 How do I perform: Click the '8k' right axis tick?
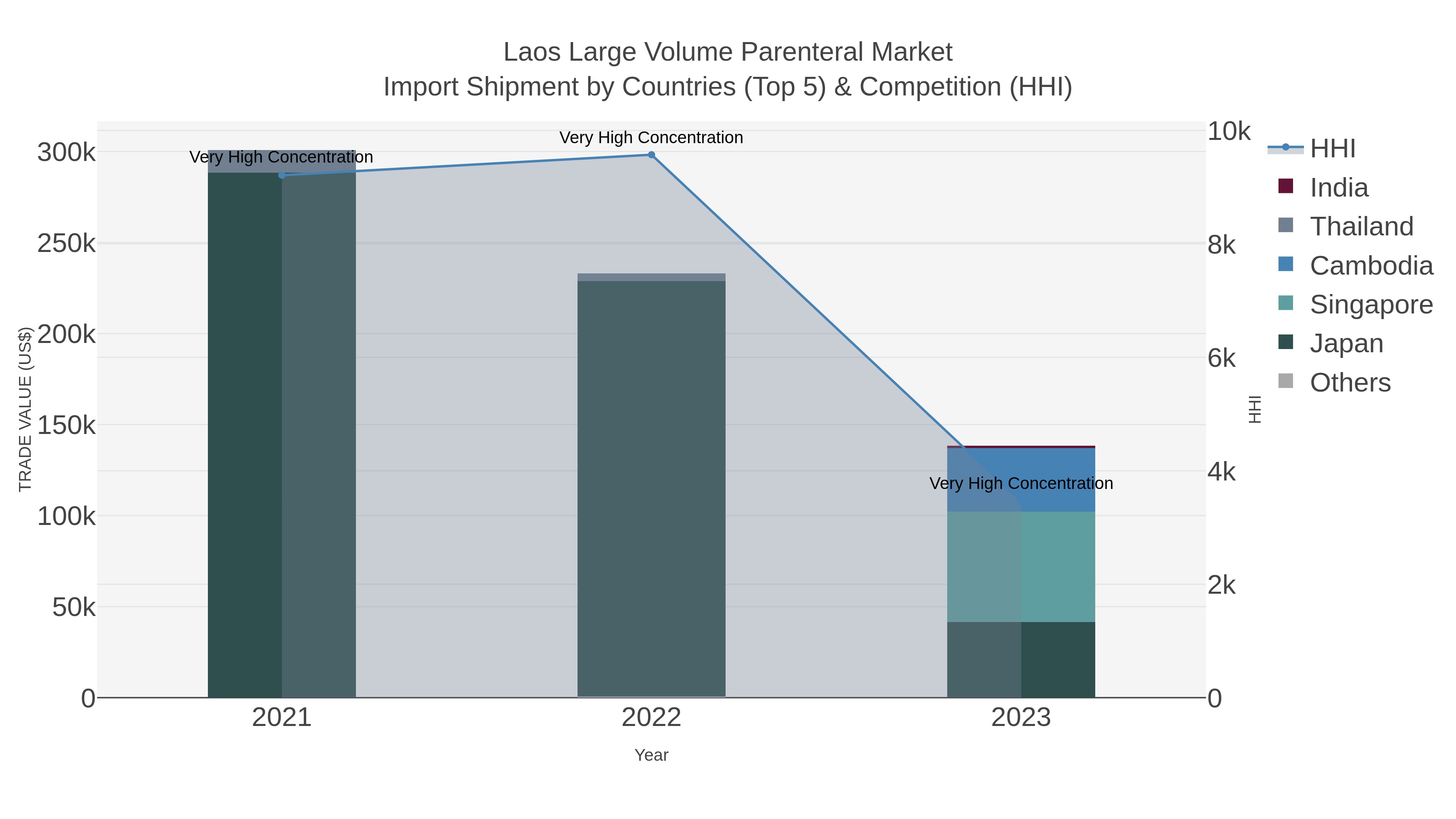(1222, 245)
